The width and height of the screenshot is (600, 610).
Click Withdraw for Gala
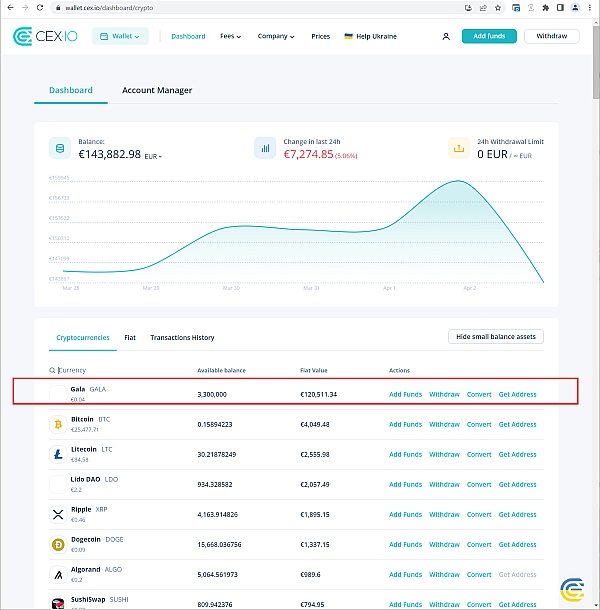(x=444, y=394)
